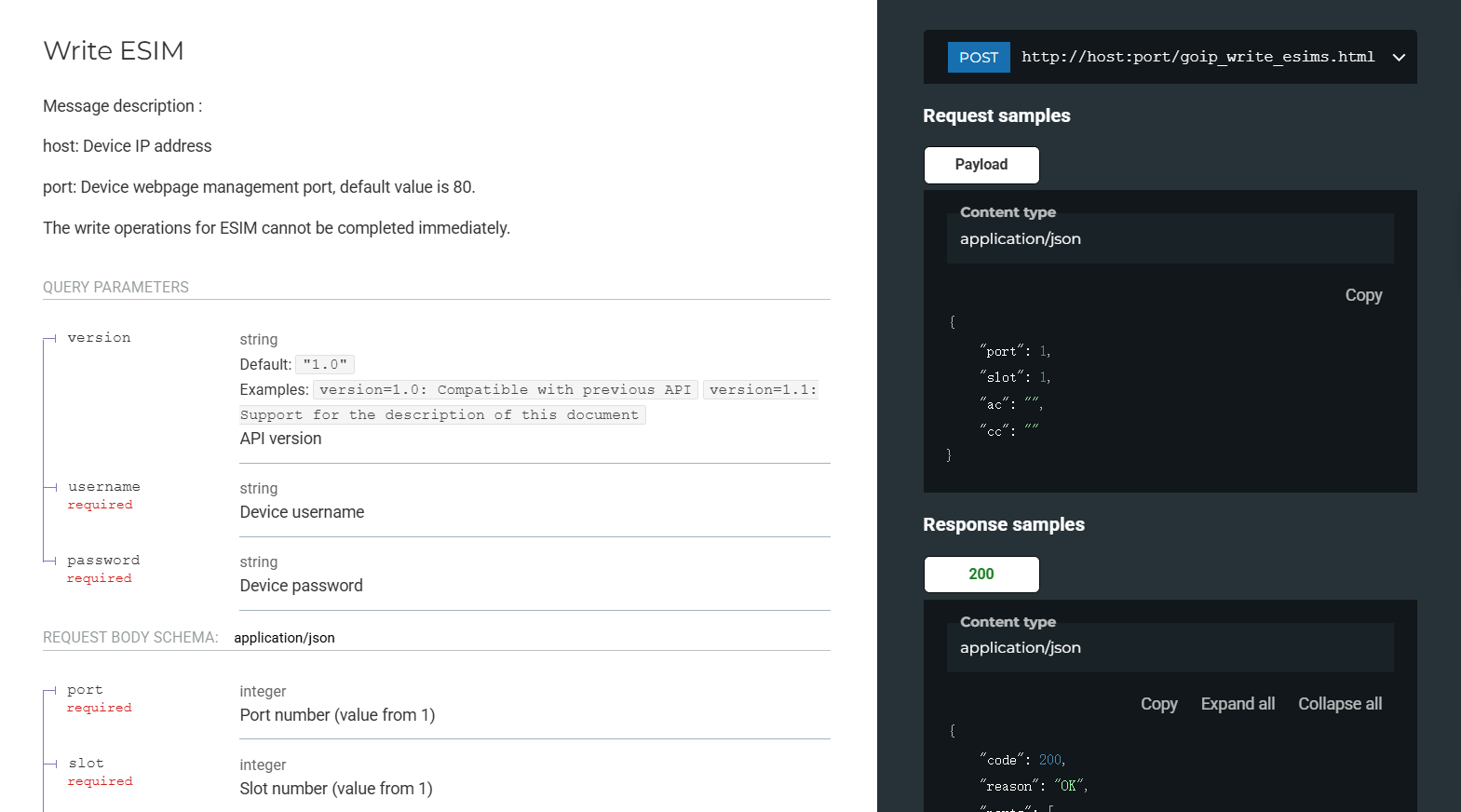Screen dimensions: 1461x812
Task: Select the Payload request sample tab
Action: (981, 165)
